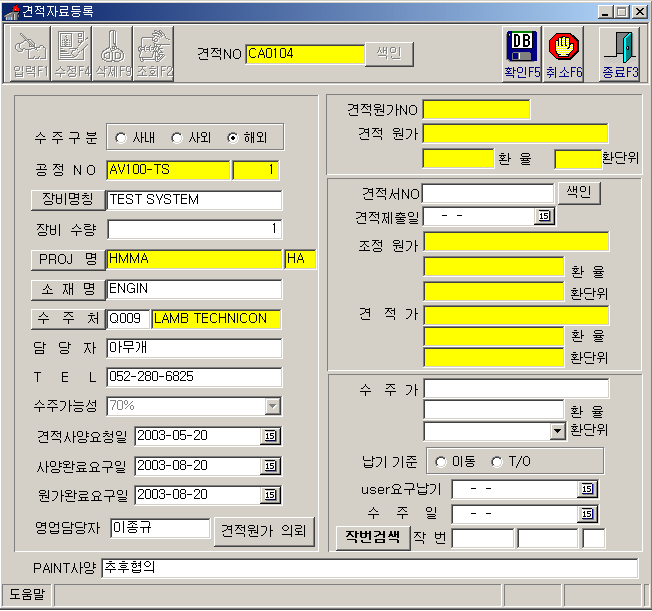Expand the 수주가 환단위 dropdown
Screen dimensions: 652x611
point(558,431)
